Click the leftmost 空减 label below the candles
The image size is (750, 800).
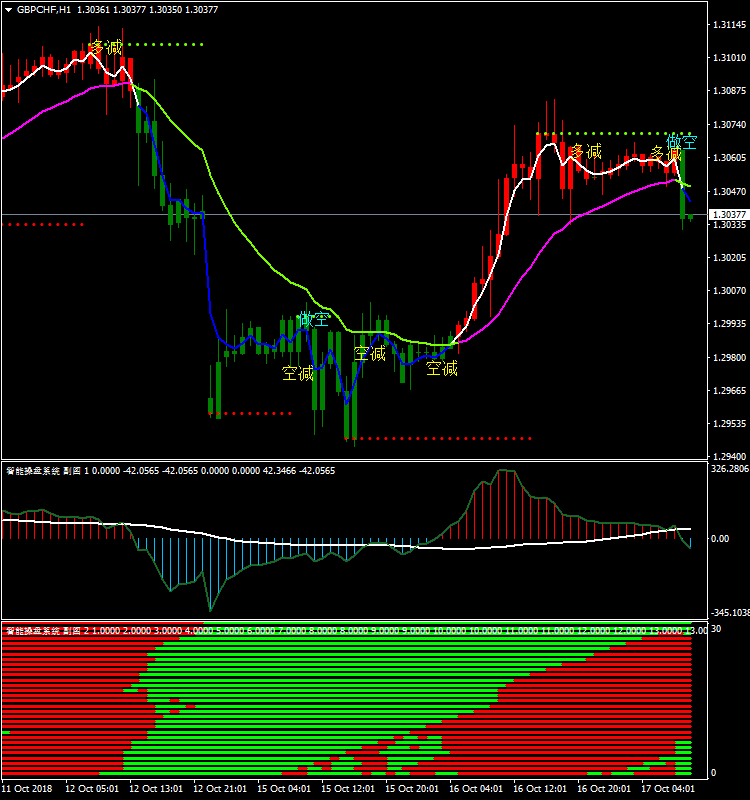coord(298,373)
